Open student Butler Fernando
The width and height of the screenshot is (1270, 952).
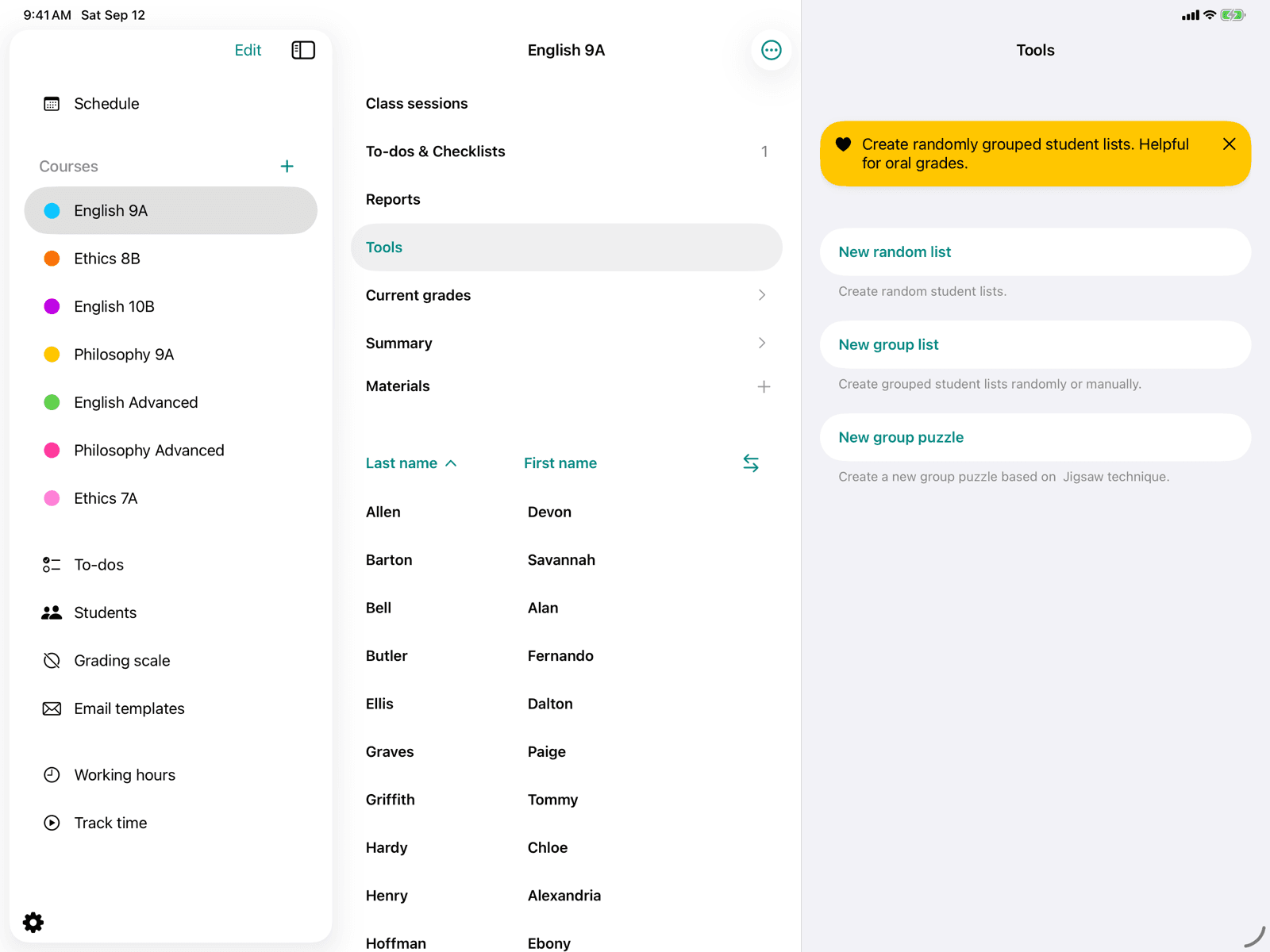pos(567,656)
